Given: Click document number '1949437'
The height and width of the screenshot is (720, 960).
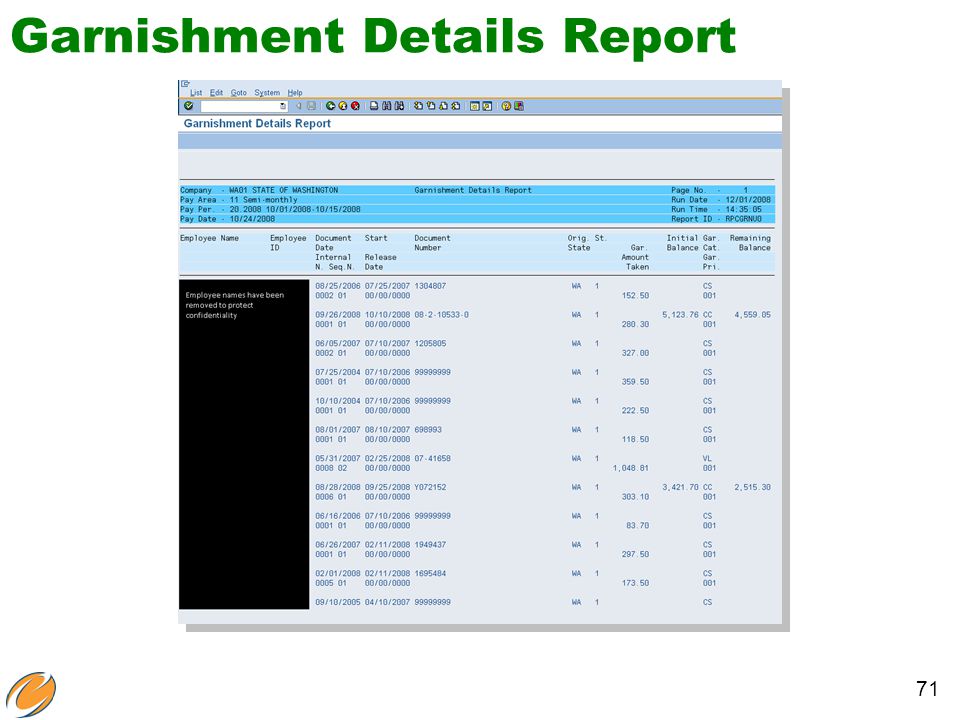Looking at the screenshot, I should click(430, 544).
